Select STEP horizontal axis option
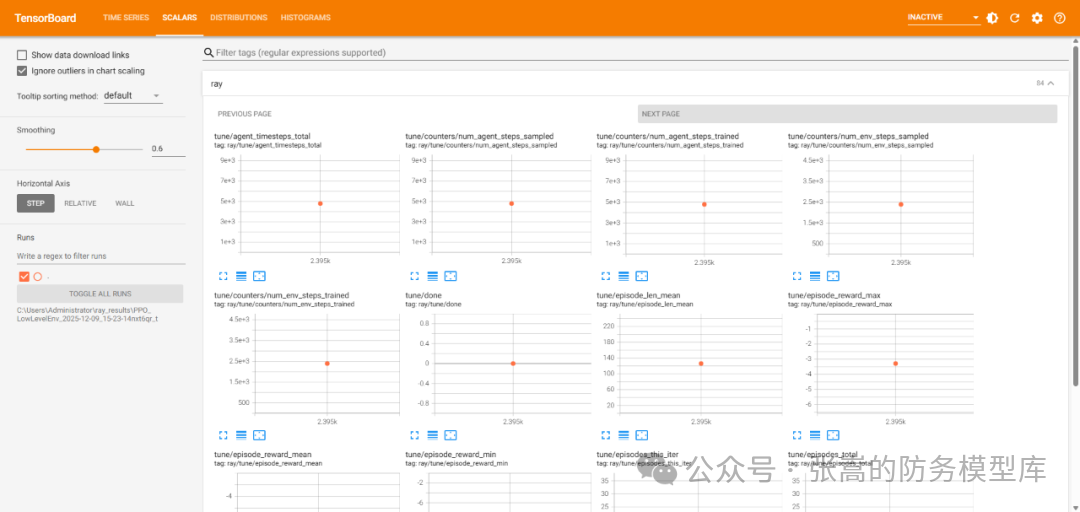This screenshot has height=512, width=1080. 36,203
